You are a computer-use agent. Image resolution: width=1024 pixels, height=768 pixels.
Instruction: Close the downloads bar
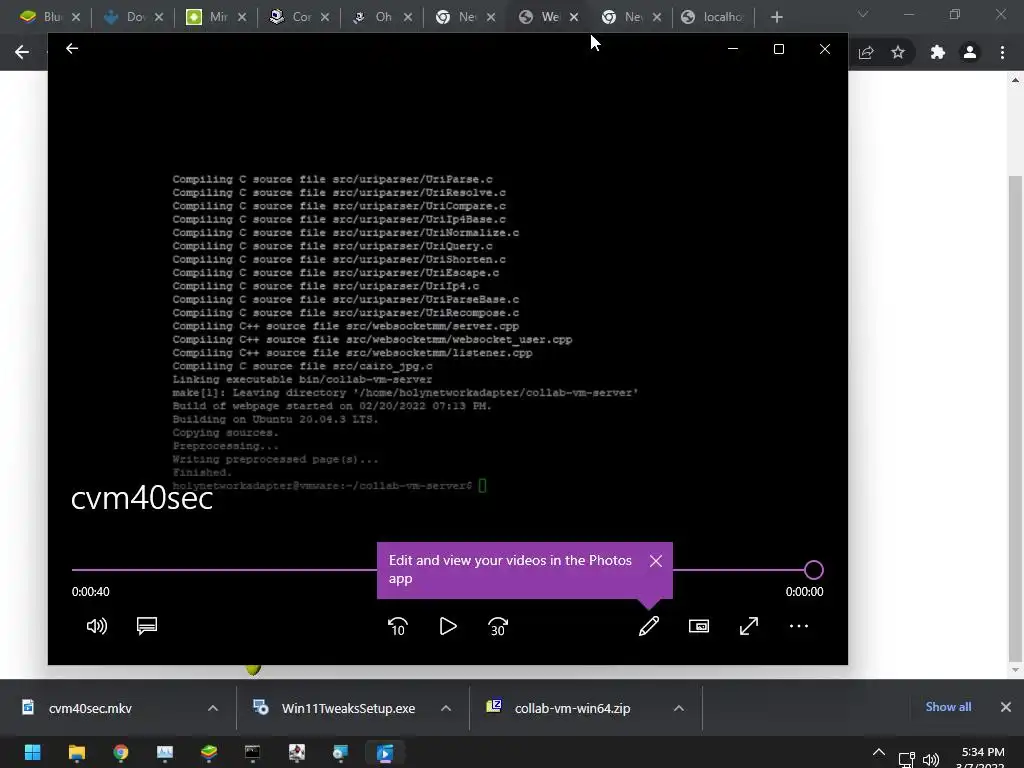pos(1006,707)
